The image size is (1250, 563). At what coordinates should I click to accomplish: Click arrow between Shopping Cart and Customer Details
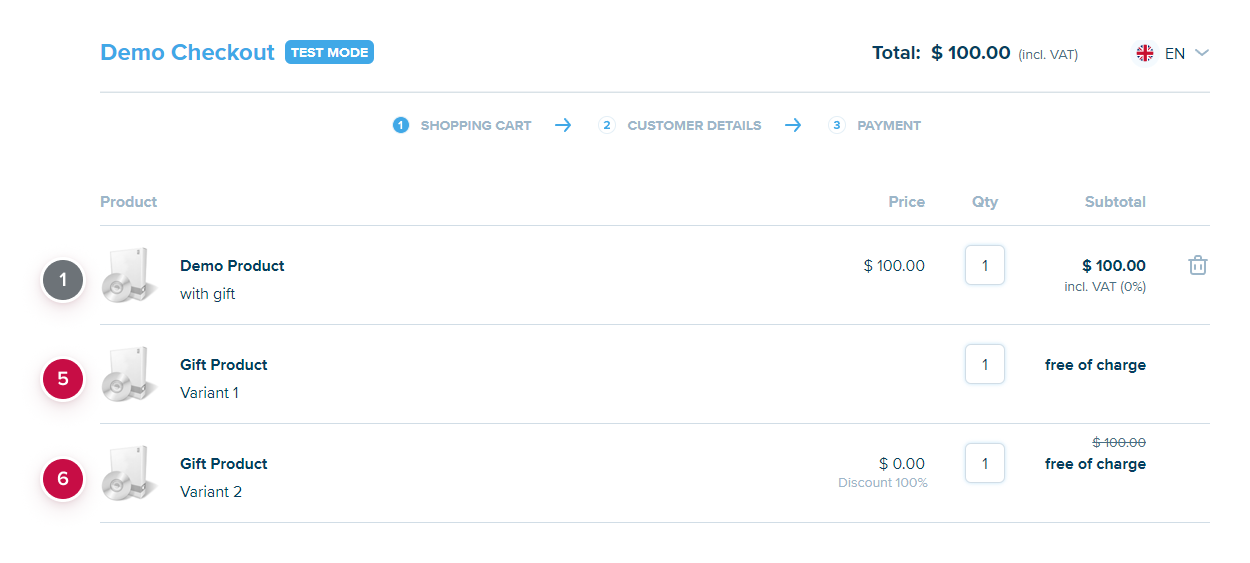coord(563,126)
